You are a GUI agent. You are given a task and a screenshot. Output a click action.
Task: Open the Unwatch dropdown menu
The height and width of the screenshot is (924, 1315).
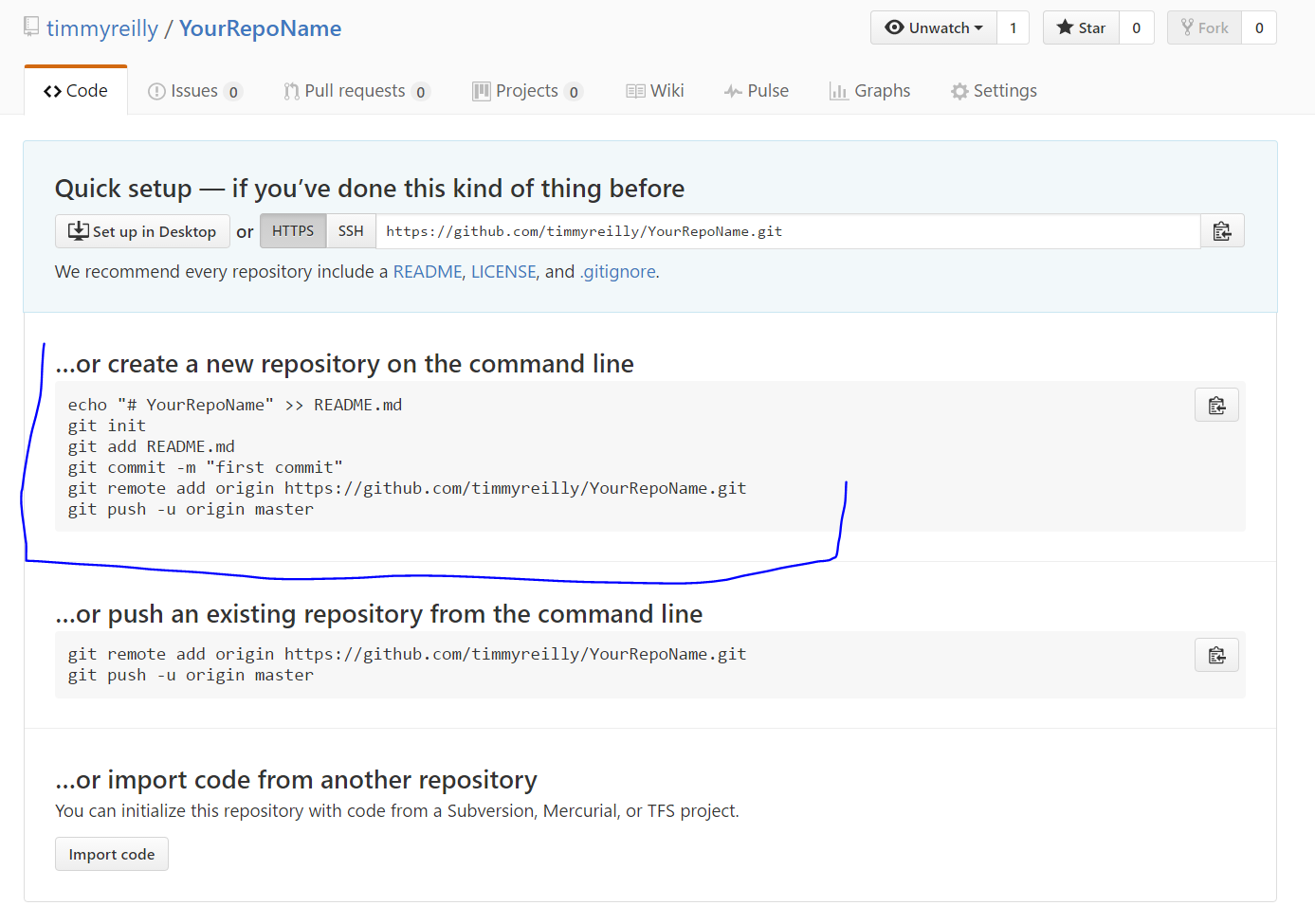click(x=934, y=27)
